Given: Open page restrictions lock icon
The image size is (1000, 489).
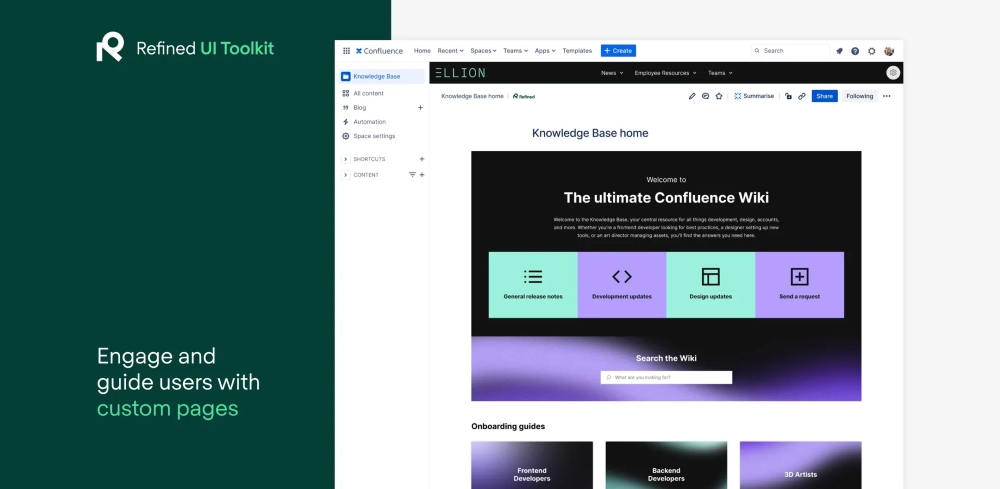Looking at the screenshot, I should pos(788,96).
